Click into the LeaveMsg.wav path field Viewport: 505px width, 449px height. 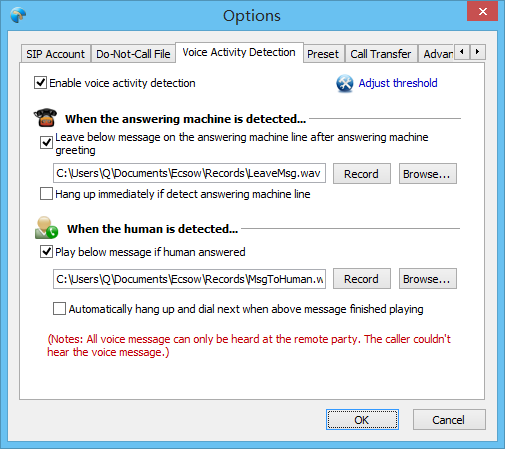189,173
